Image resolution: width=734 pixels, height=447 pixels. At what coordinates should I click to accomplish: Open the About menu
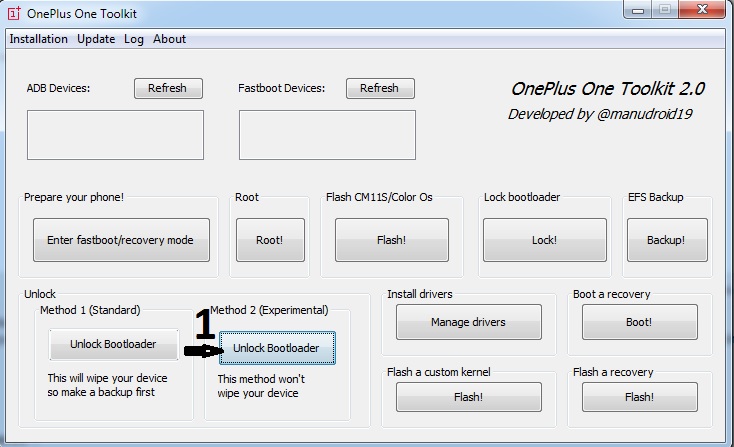[169, 39]
